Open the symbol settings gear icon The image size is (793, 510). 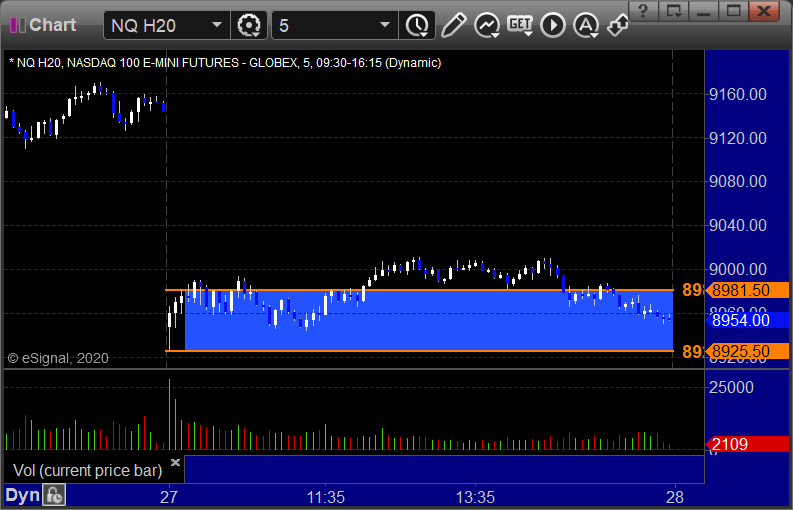tap(248, 25)
